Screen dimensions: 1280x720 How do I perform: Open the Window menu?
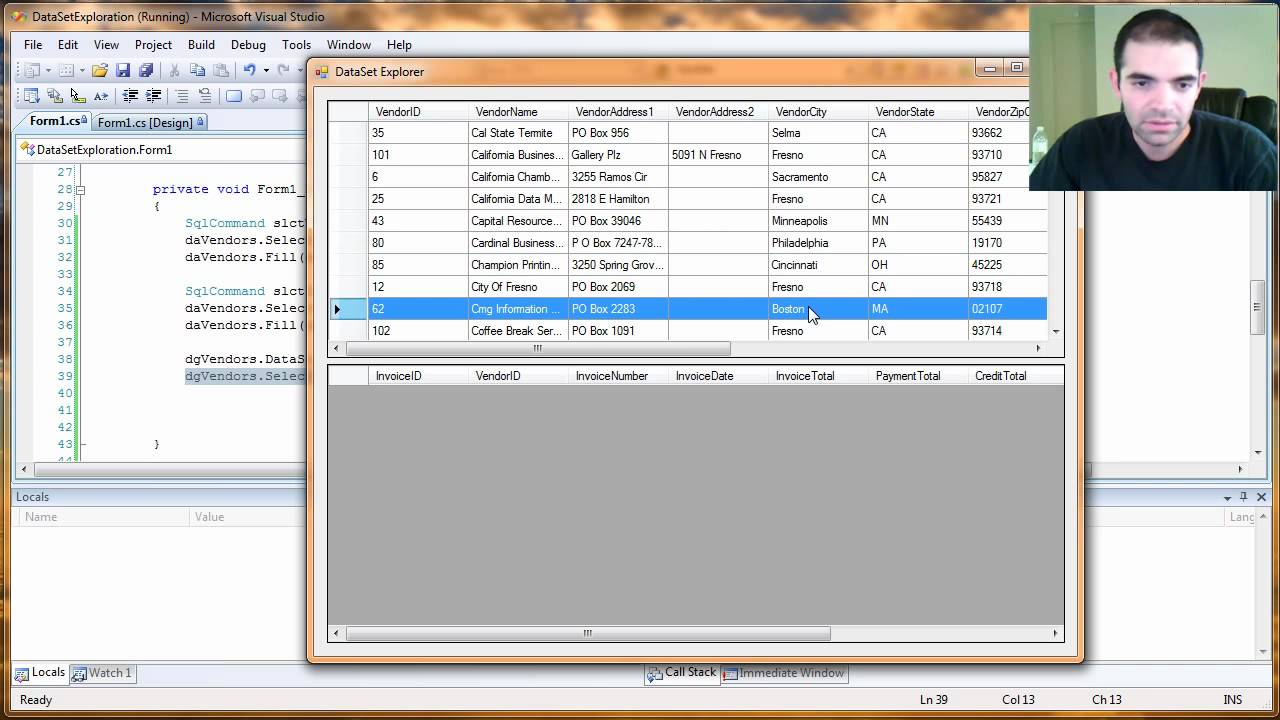click(349, 45)
